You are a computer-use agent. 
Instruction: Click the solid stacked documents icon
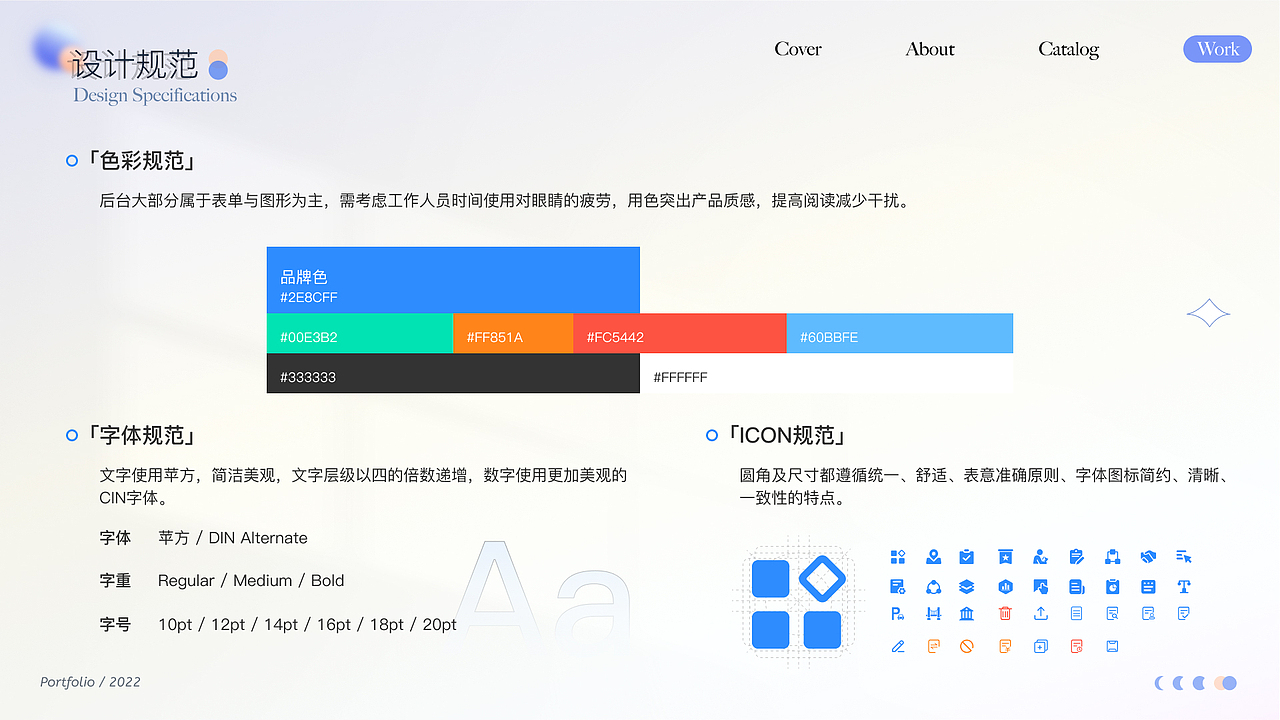tap(1076, 587)
